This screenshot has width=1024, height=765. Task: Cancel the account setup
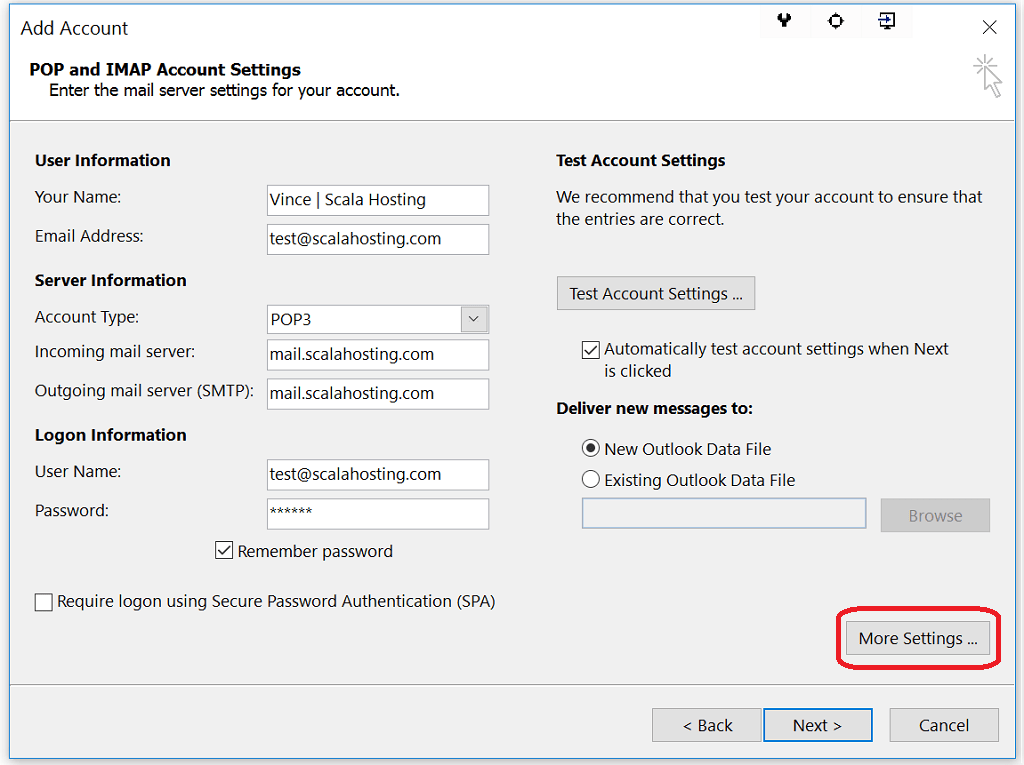pyautogui.click(x=943, y=724)
